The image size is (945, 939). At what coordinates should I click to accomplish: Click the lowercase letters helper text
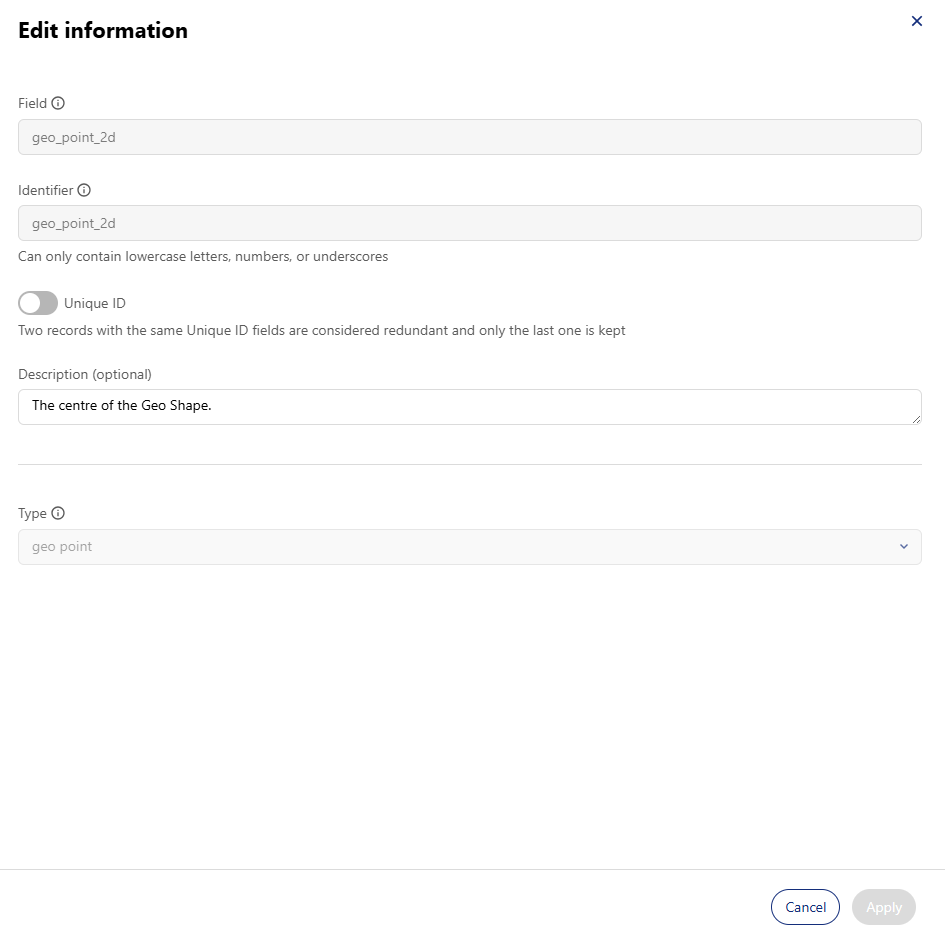203,256
